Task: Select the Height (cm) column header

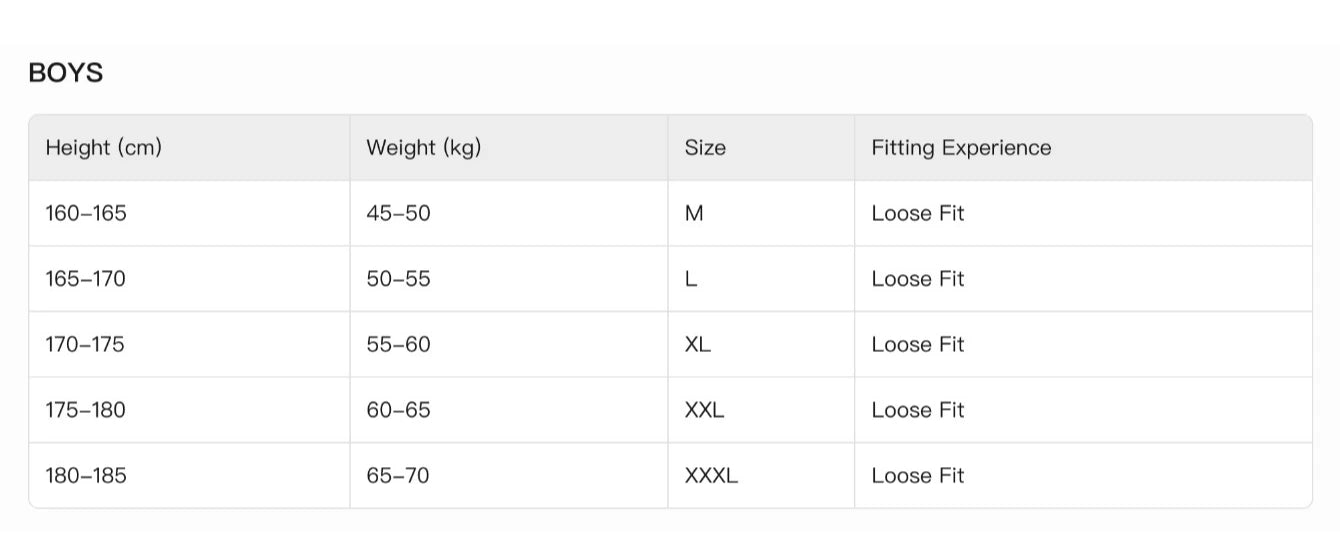Action: pyautogui.click(x=103, y=148)
